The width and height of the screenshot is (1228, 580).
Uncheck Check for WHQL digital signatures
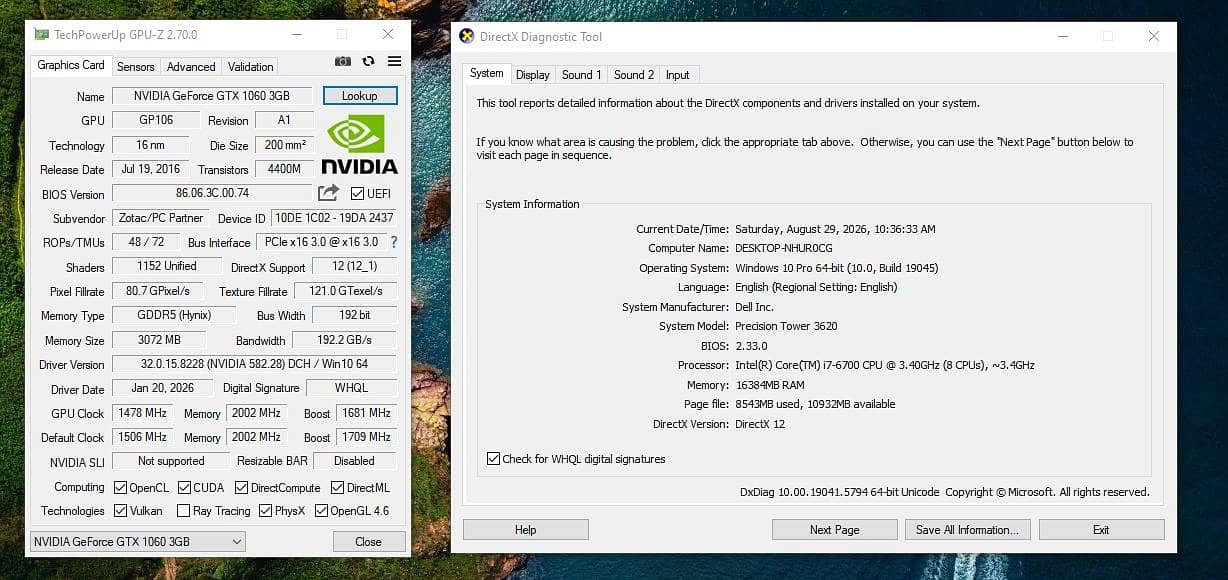[493, 459]
